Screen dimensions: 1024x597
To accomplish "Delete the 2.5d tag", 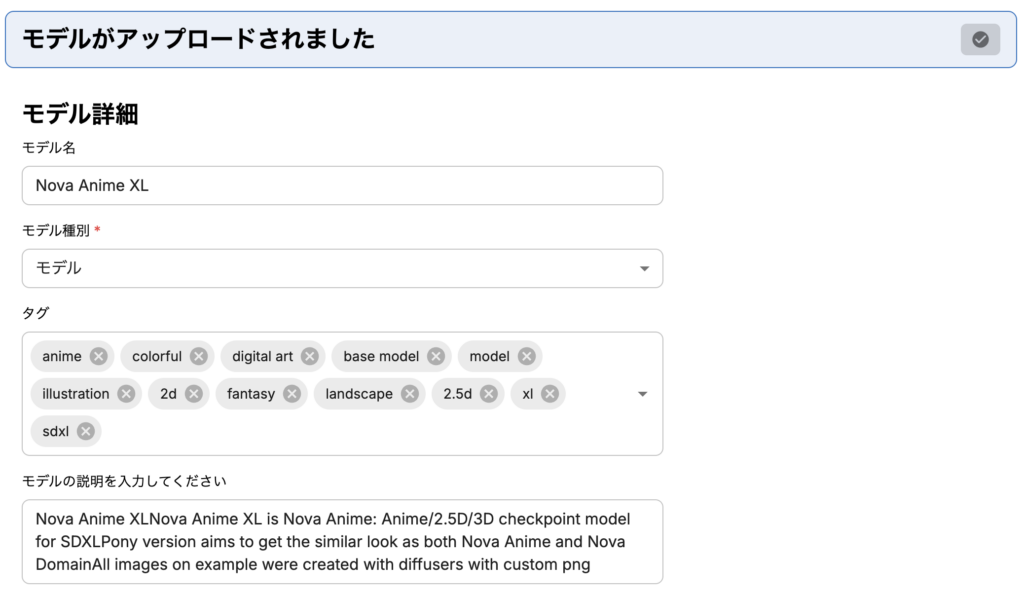I will (488, 394).
